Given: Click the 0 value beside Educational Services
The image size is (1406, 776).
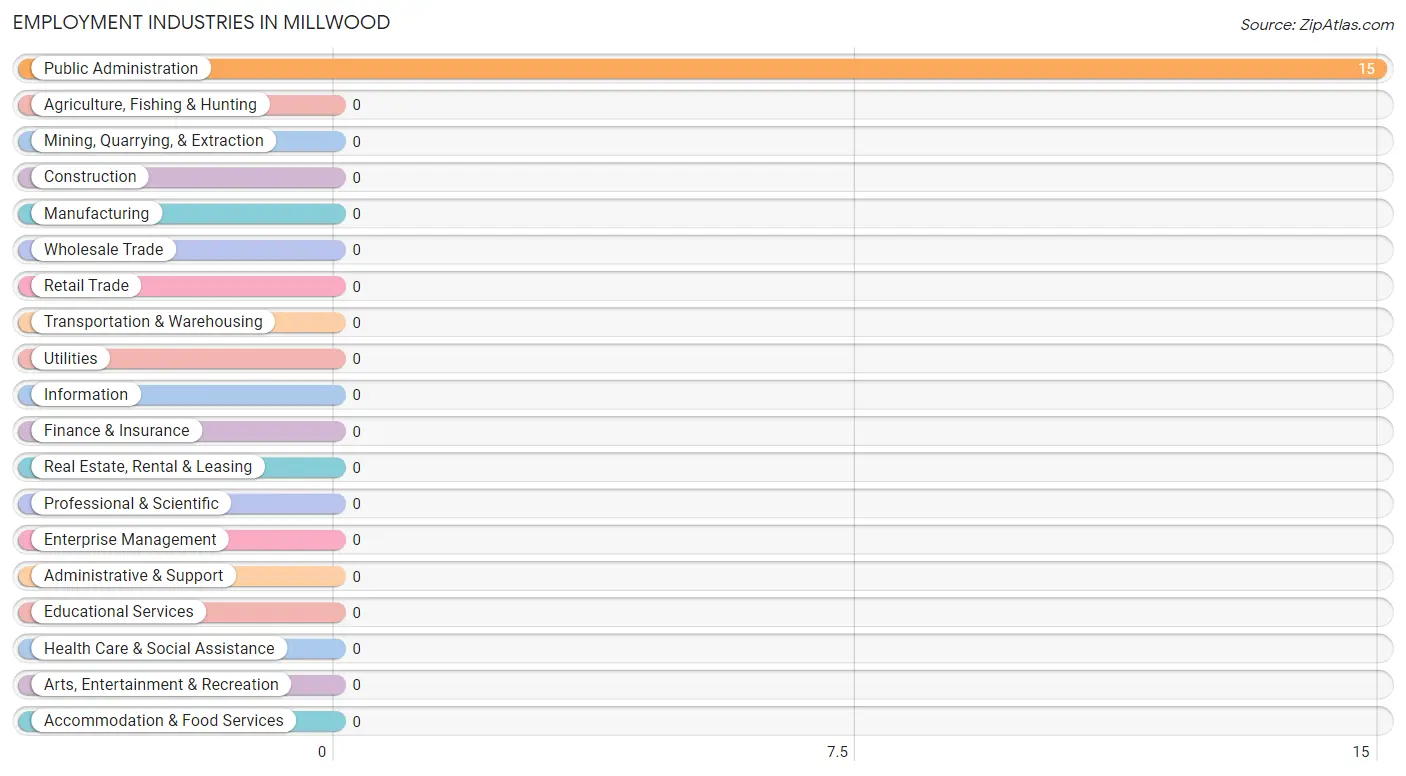Looking at the screenshot, I should (x=356, y=613).
